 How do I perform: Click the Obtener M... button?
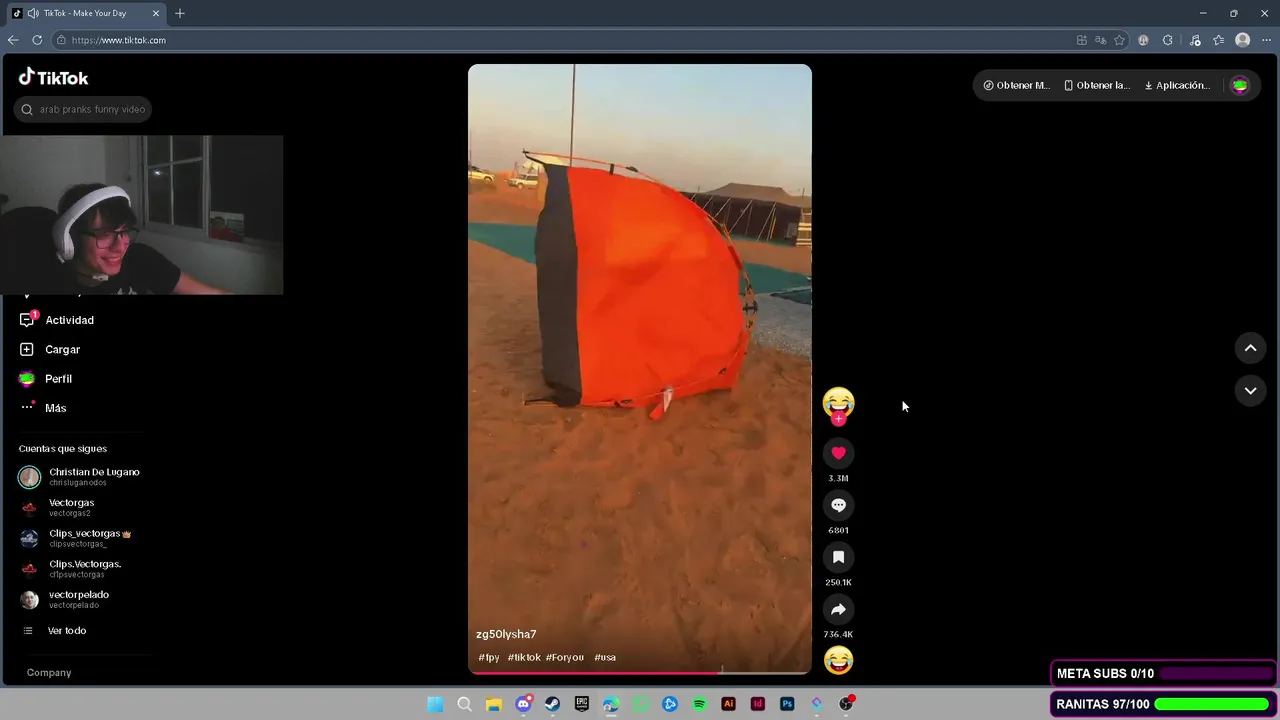1016,85
